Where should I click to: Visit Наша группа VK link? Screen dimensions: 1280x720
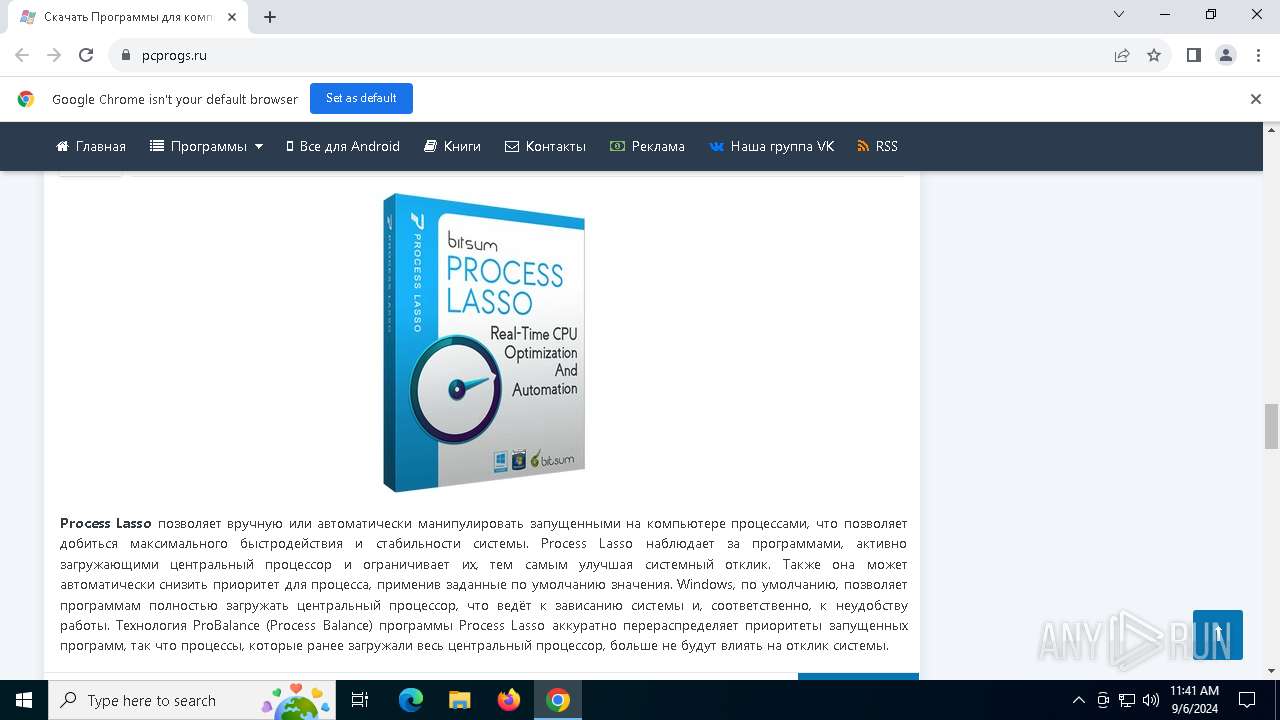pos(772,146)
